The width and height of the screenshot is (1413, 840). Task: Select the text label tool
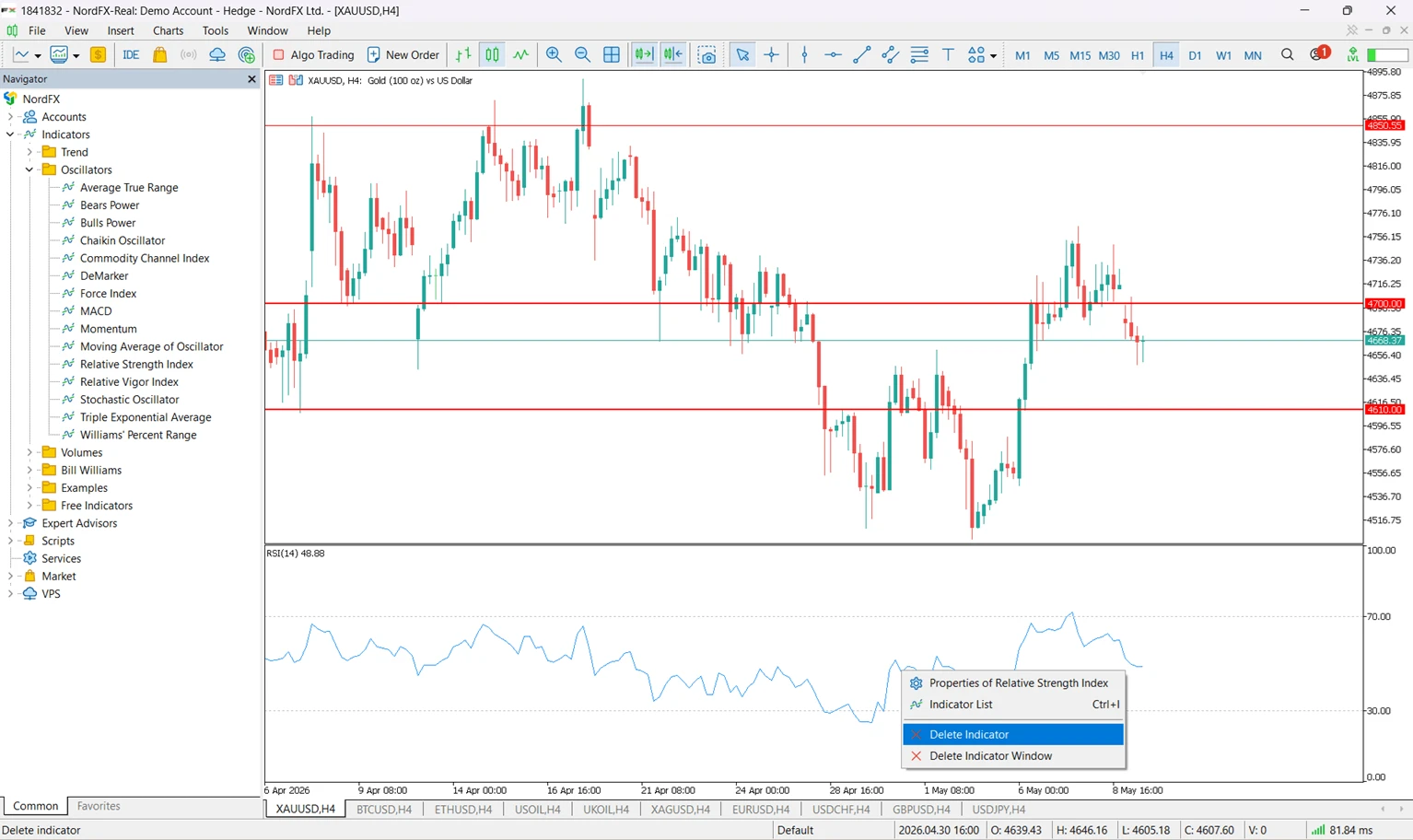(x=948, y=55)
